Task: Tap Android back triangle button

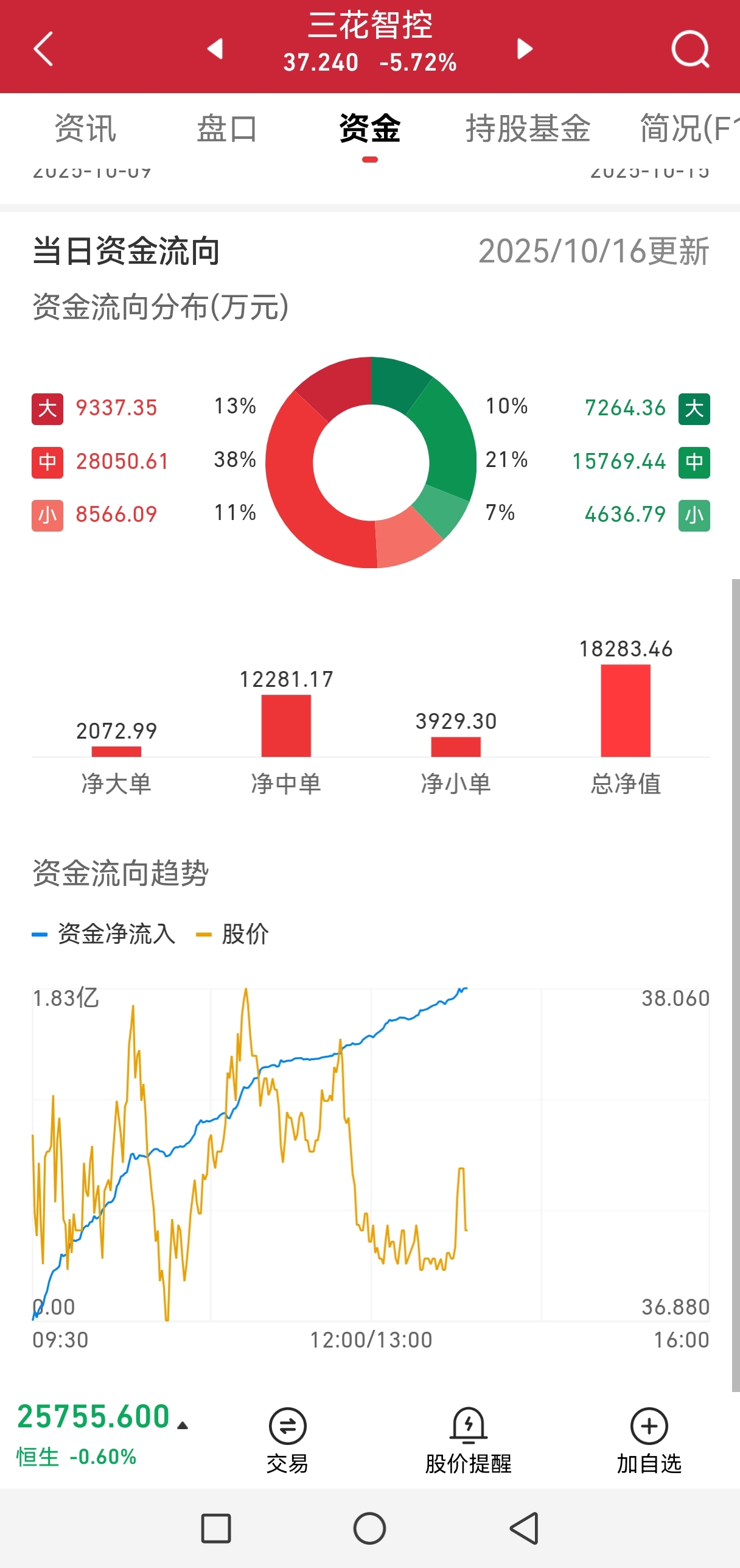Action: [x=524, y=1528]
